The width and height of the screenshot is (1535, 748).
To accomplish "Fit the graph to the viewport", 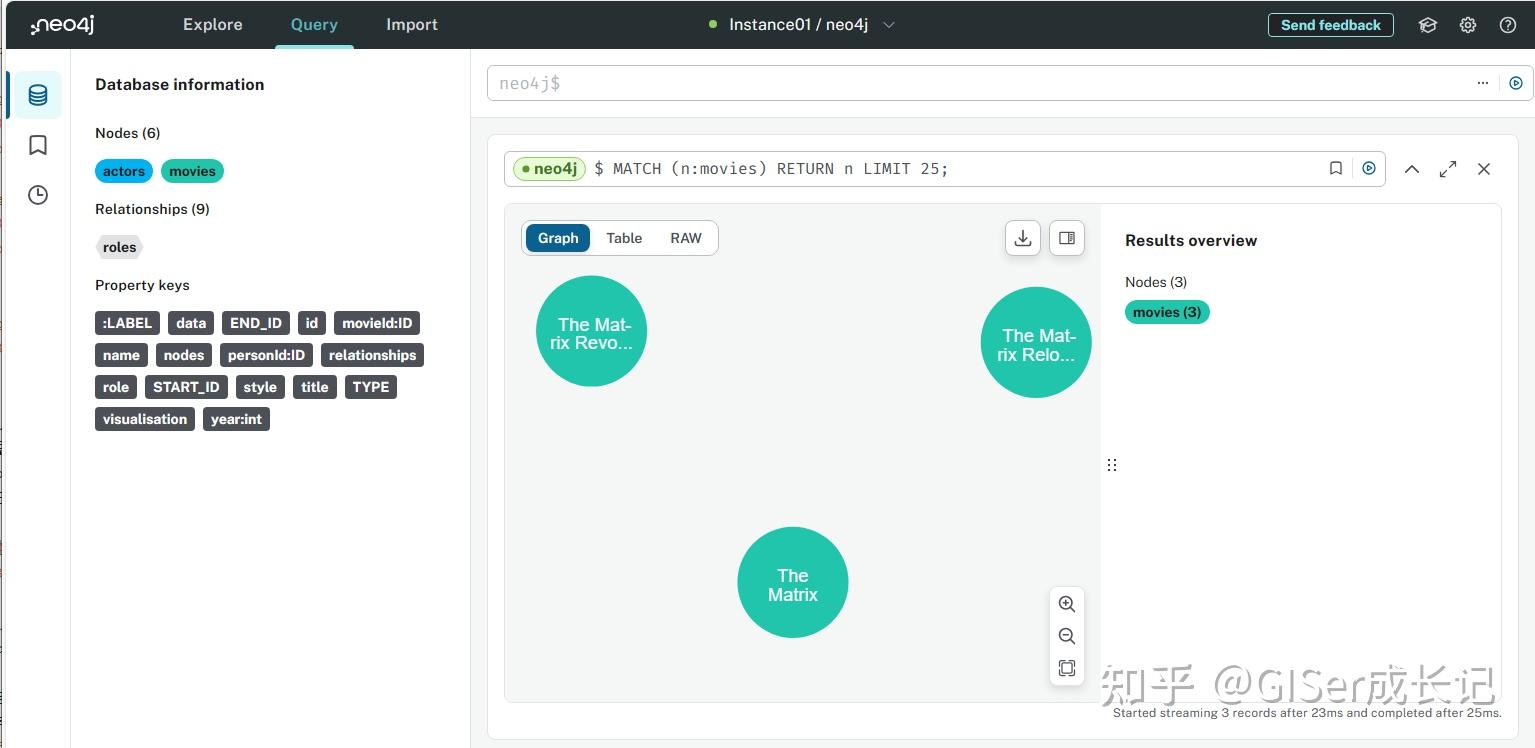I will pyautogui.click(x=1066, y=668).
